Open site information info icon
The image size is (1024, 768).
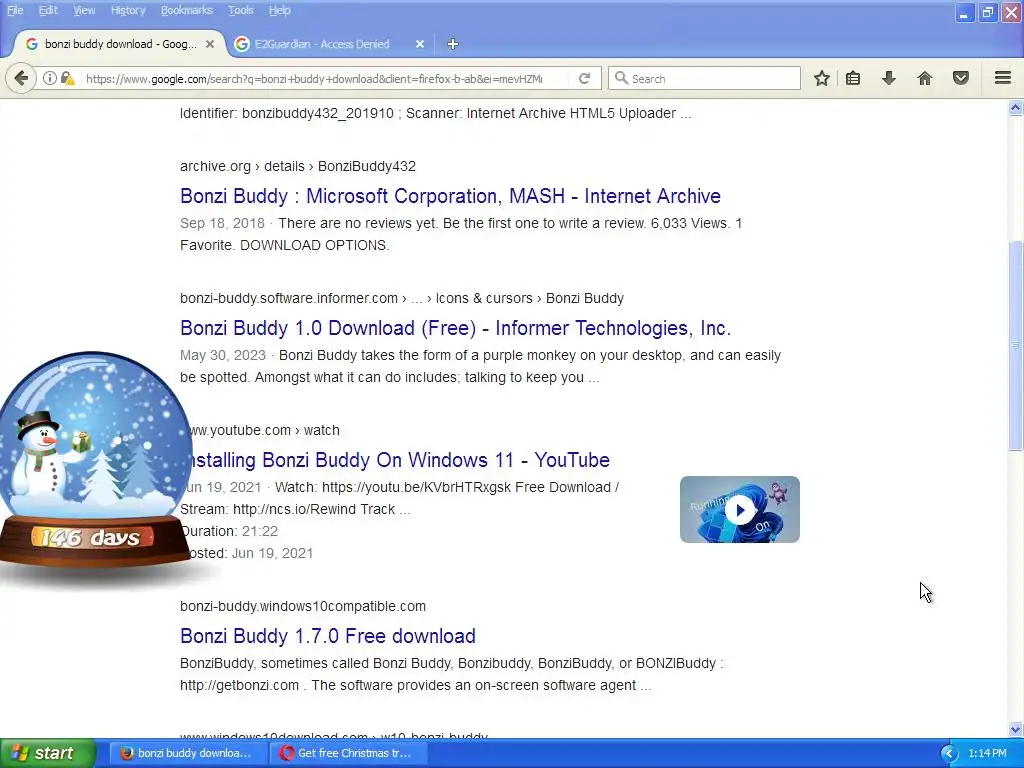(x=50, y=78)
